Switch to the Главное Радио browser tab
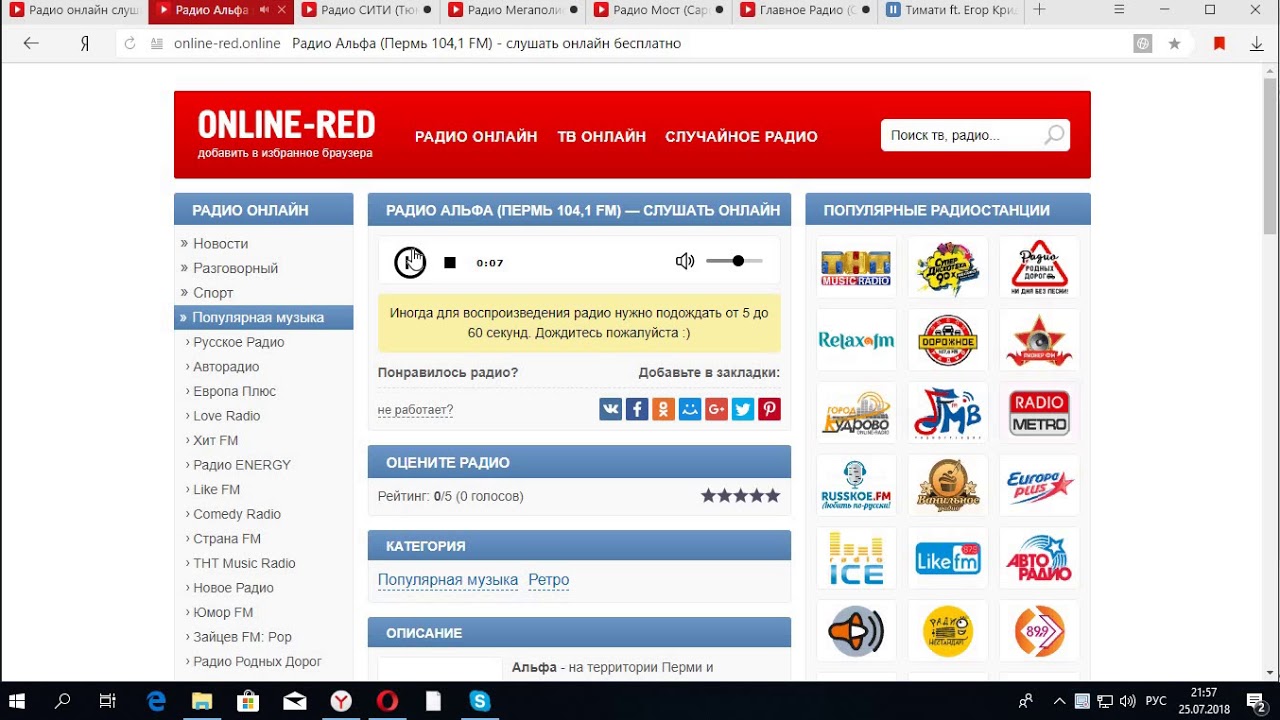Screen dimensions: 1280x720 (x=805, y=11)
